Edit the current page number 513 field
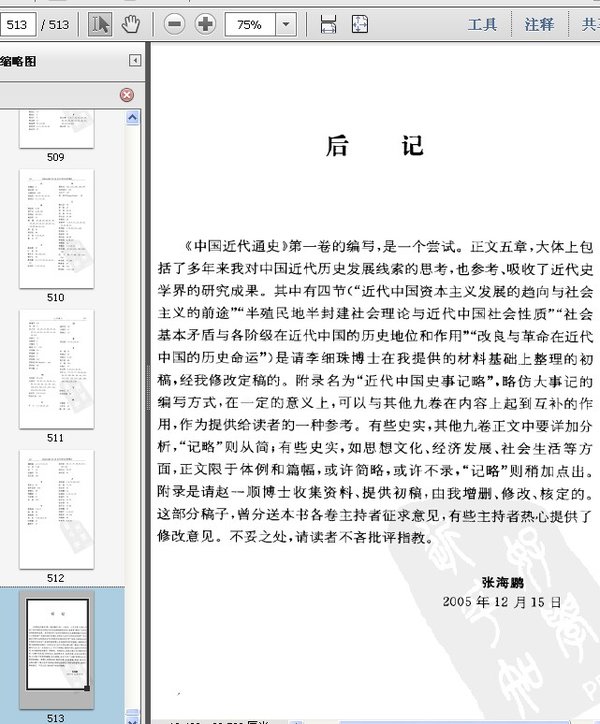The height and width of the screenshot is (724, 600). pos(18,24)
